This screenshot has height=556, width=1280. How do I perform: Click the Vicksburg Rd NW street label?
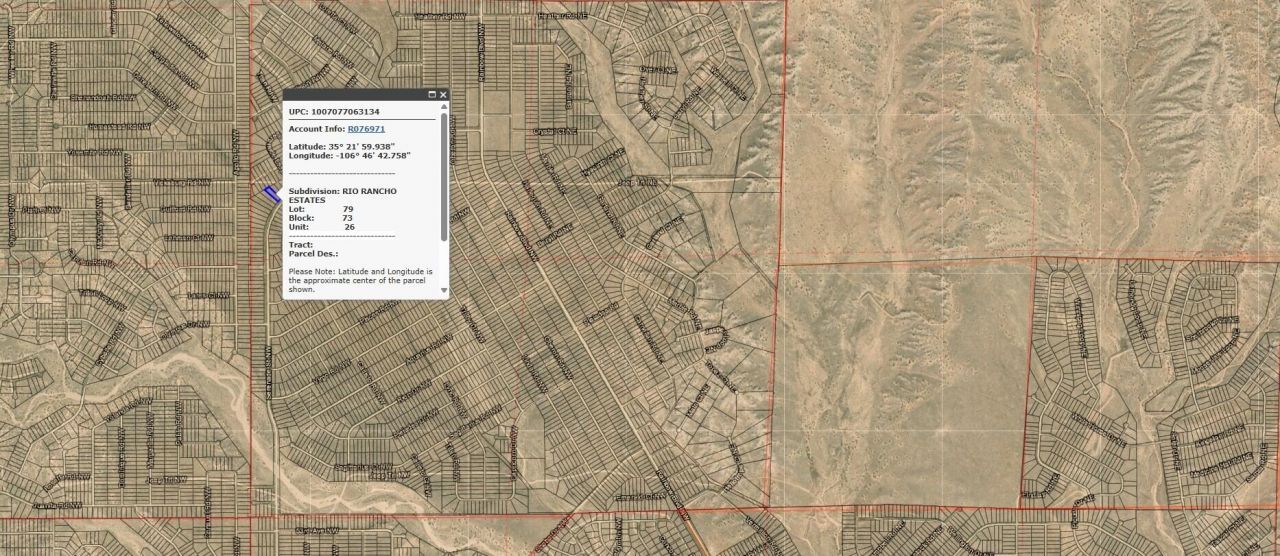tap(181, 183)
